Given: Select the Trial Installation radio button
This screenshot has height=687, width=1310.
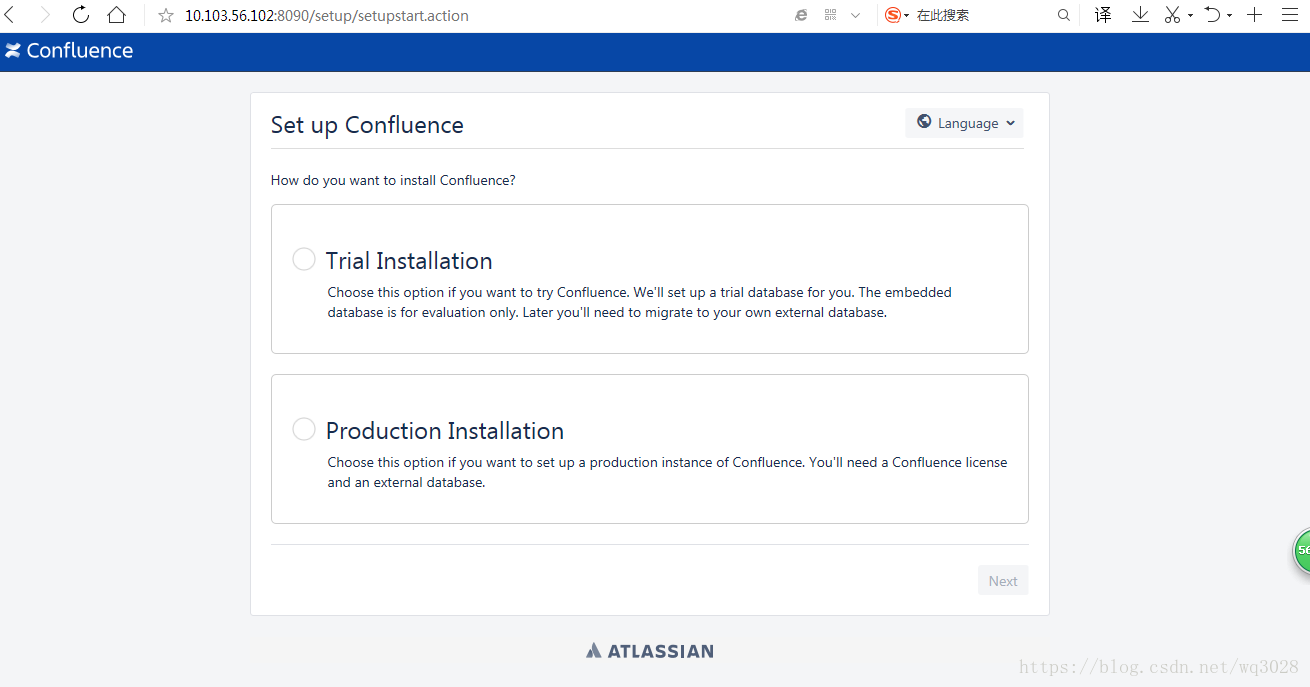Looking at the screenshot, I should [x=304, y=259].
